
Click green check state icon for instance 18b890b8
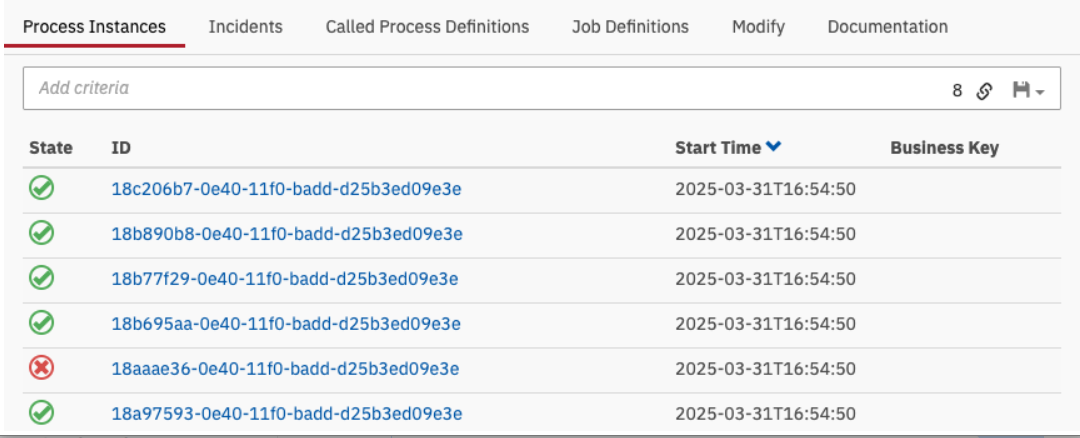pos(41,233)
